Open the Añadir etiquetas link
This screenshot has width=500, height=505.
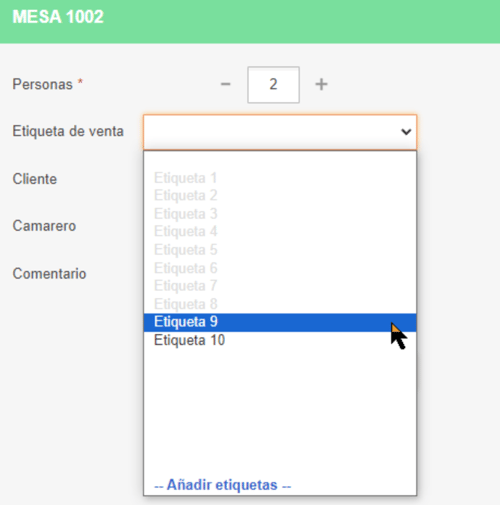[x=223, y=485]
